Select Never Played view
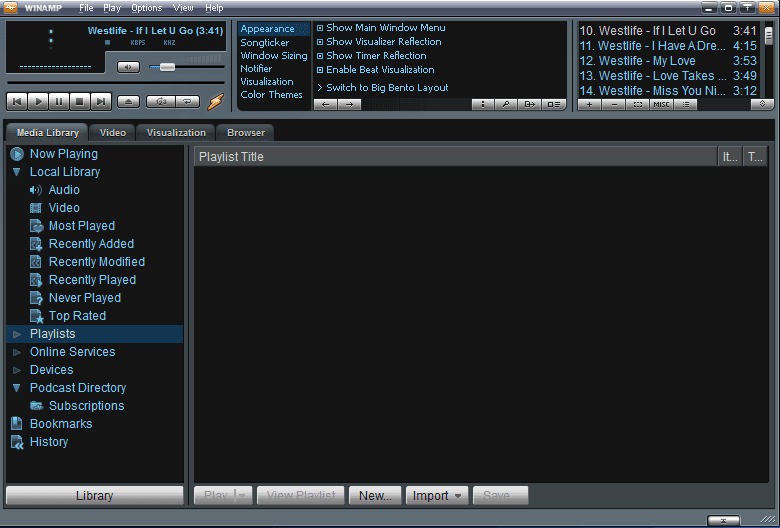Screen dimensions: 780x528 click(85, 298)
